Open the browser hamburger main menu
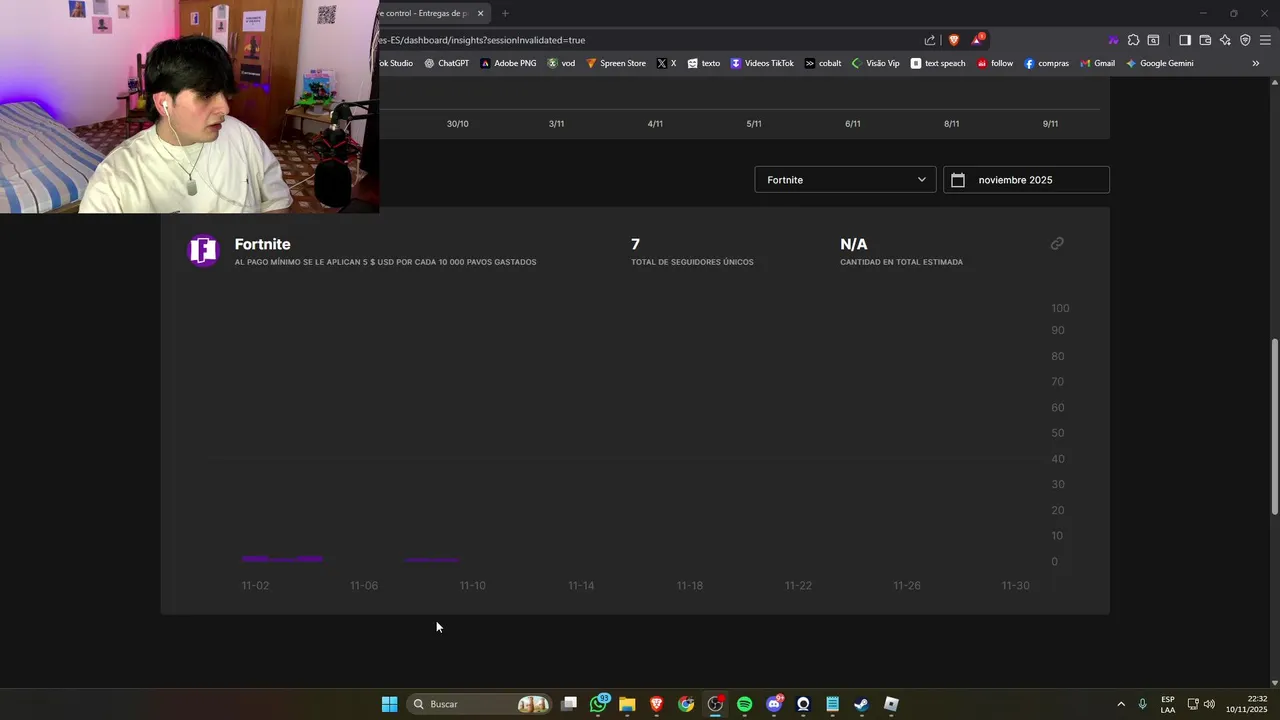The height and width of the screenshot is (720, 1280). click(1265, 40)
